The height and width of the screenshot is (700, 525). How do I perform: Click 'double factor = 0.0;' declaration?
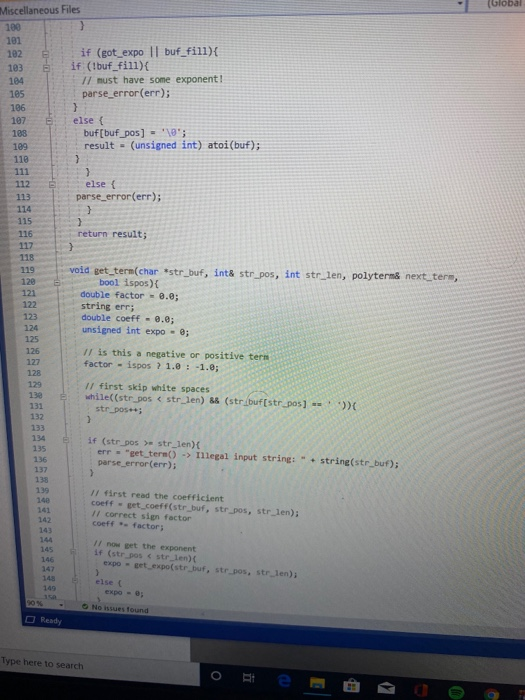[x=129, y=296]
